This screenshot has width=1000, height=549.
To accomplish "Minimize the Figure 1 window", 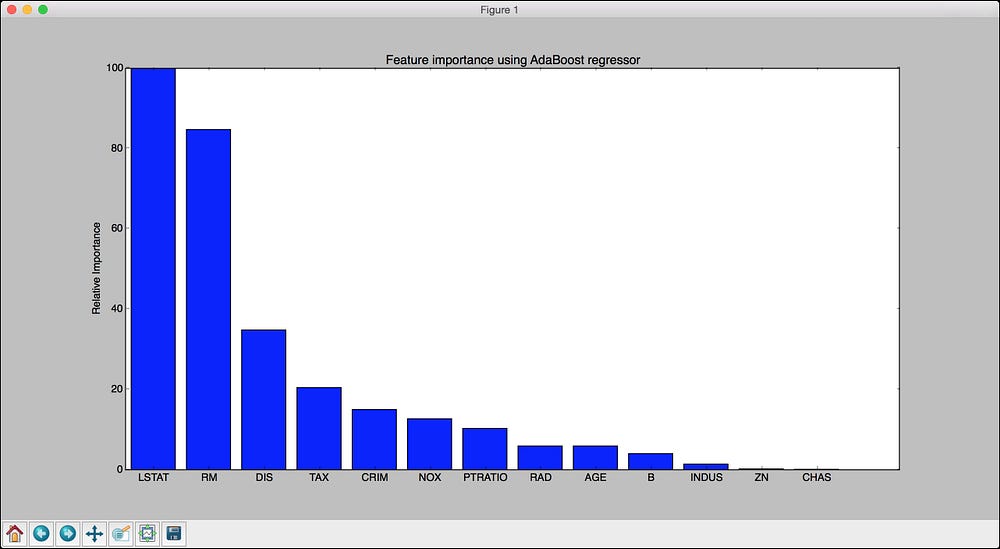I will (x=27, y=10).
